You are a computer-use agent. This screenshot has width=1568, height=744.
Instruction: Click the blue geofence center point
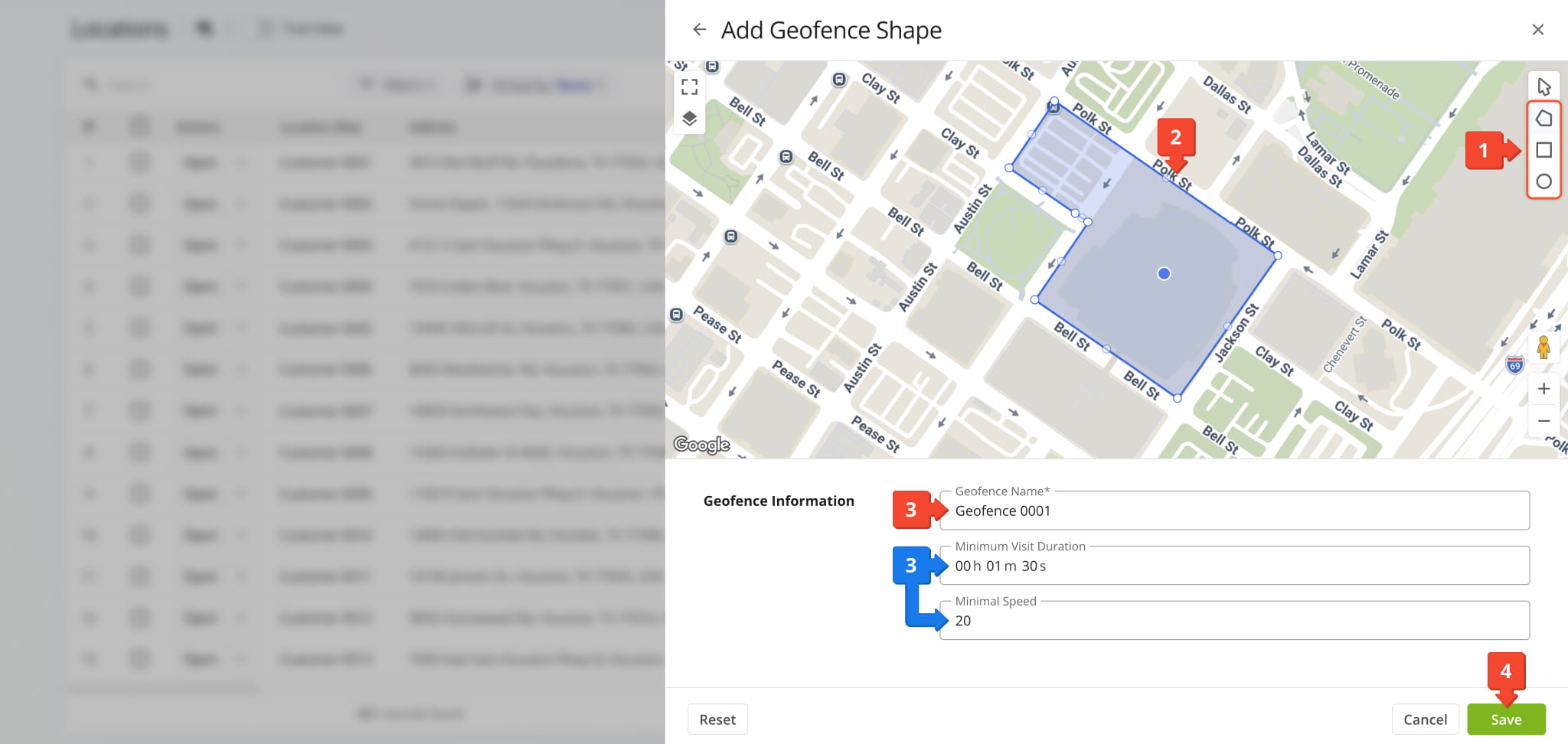point(1164,273)
